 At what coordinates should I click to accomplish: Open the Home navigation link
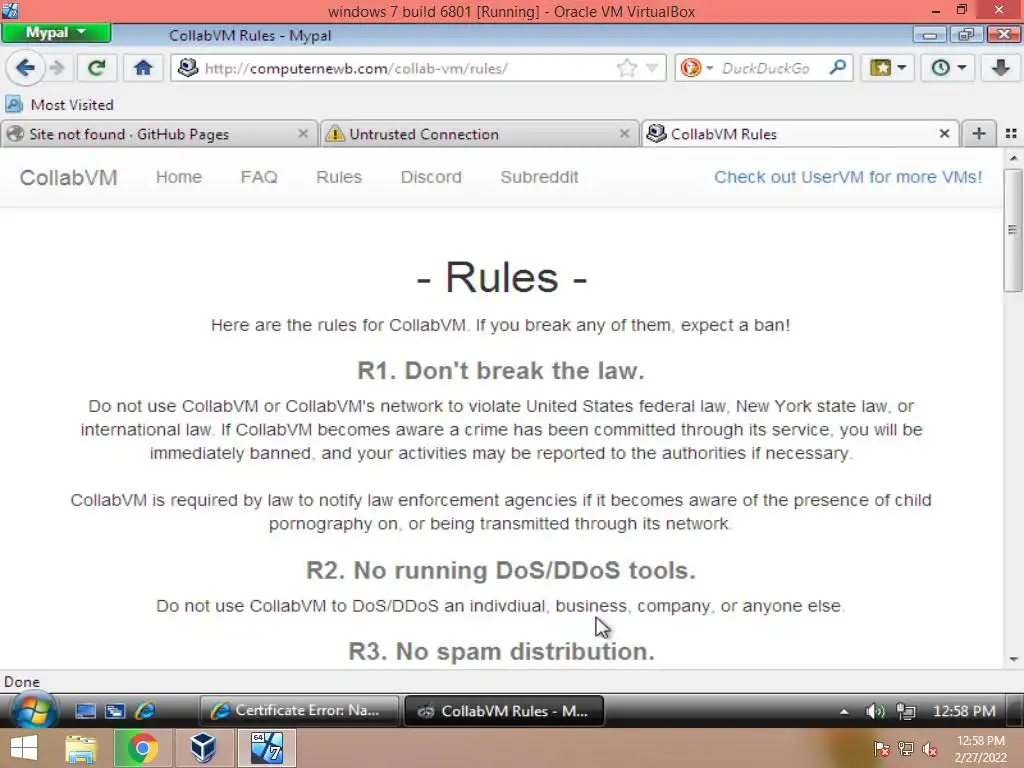pos(179,177)
